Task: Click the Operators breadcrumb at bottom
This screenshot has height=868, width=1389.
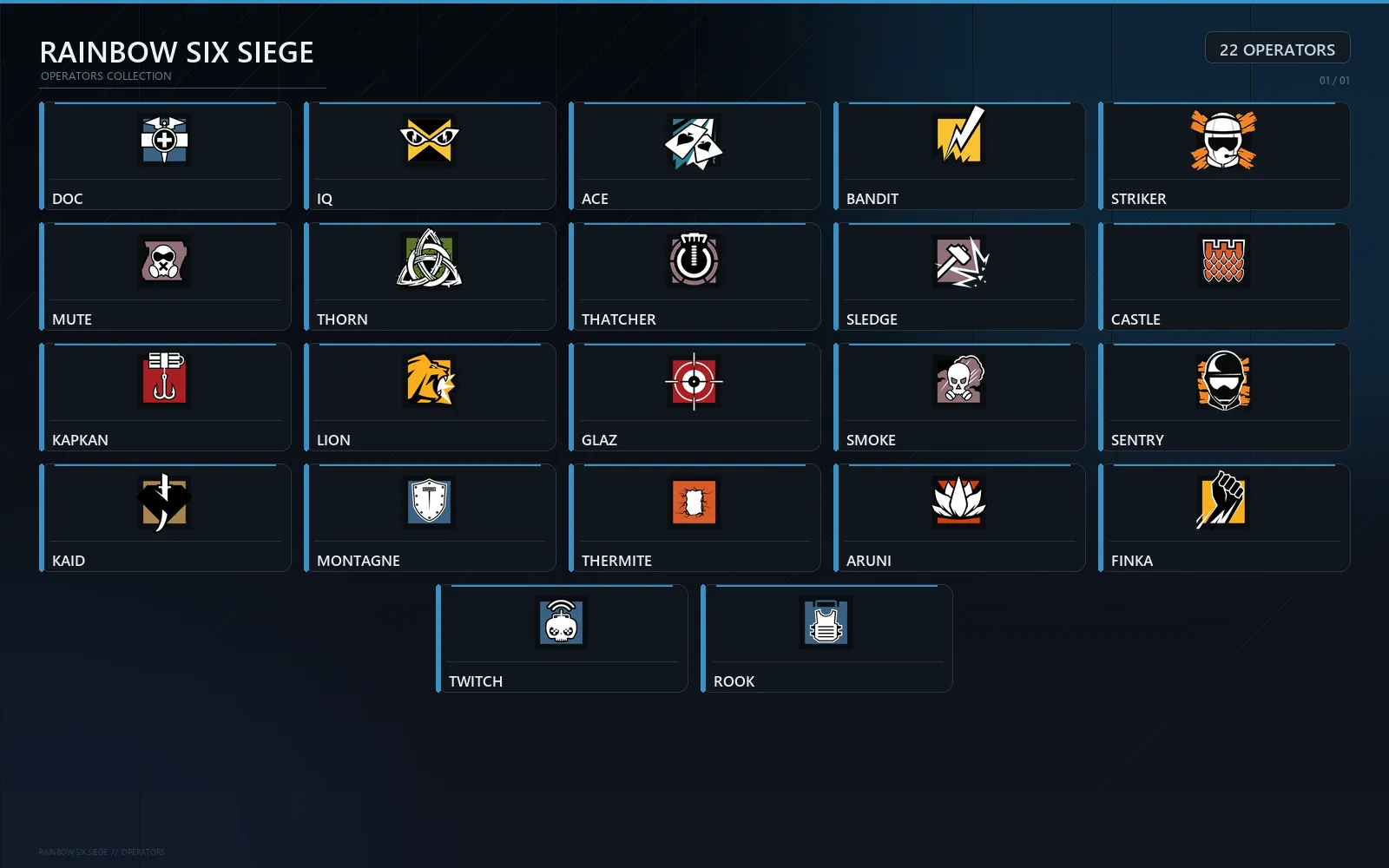Action: click(143, 852)
